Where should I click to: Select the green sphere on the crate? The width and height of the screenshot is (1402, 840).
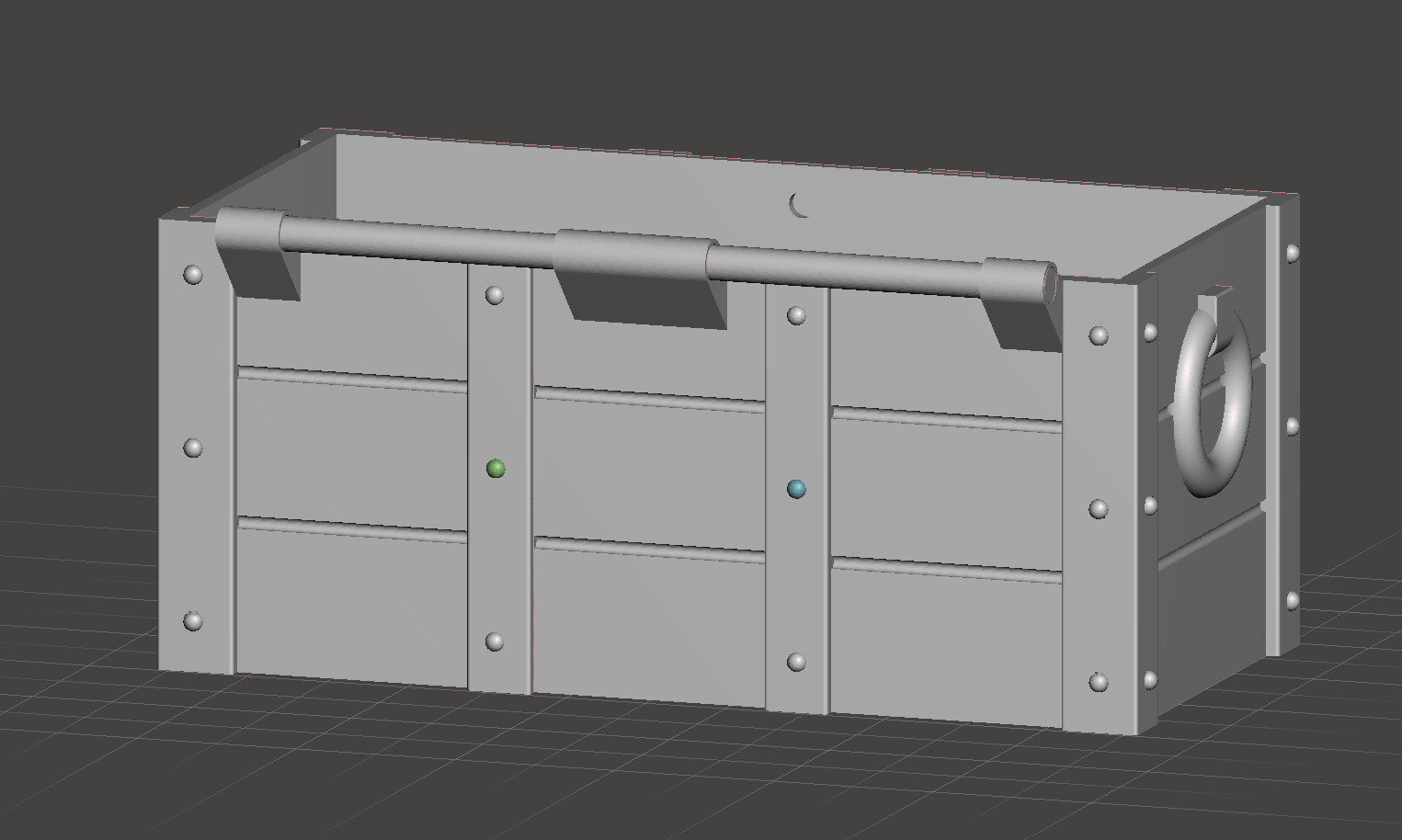coord(496,469)
